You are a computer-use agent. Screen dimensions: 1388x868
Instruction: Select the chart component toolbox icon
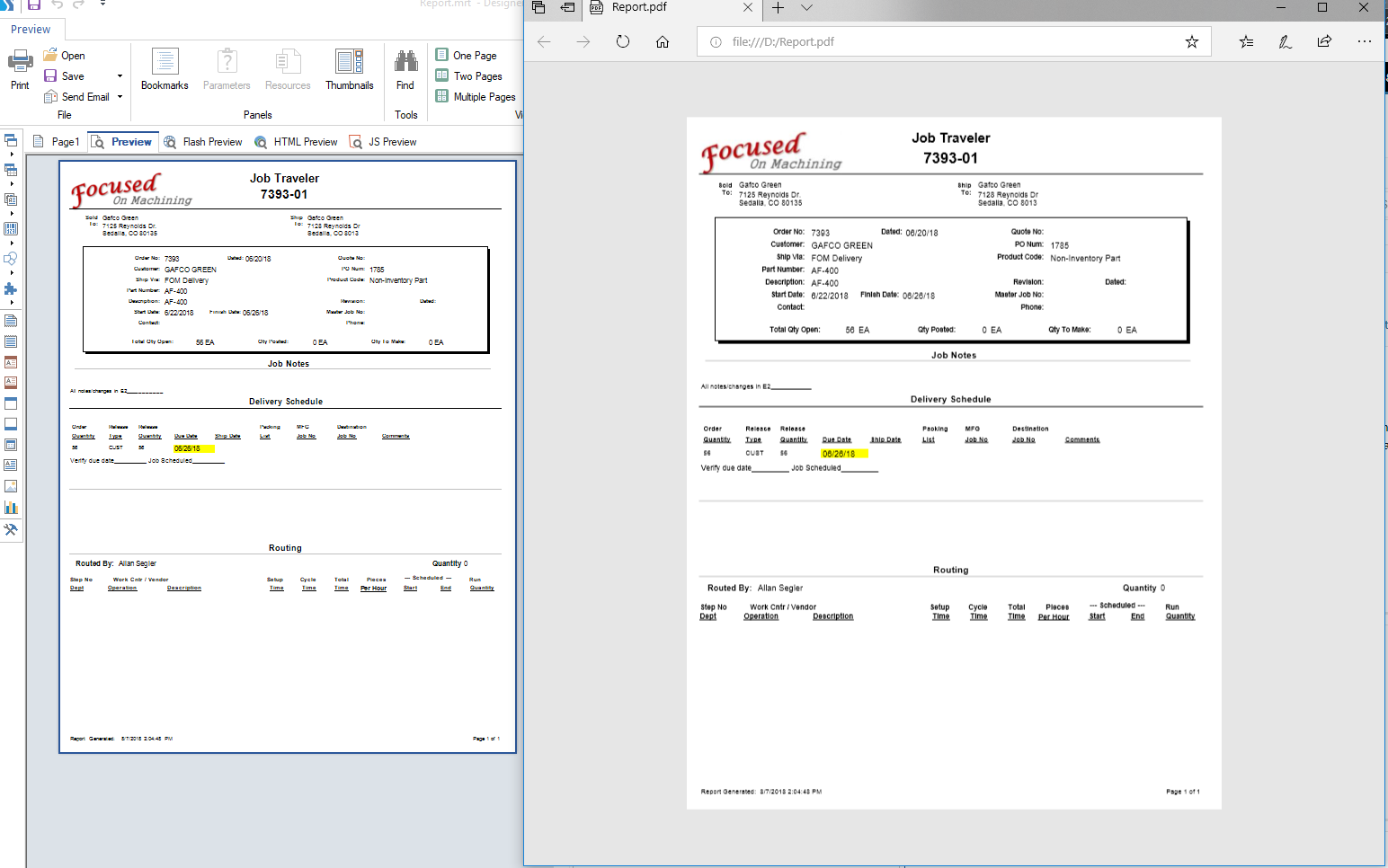click(x=11, y=507)
